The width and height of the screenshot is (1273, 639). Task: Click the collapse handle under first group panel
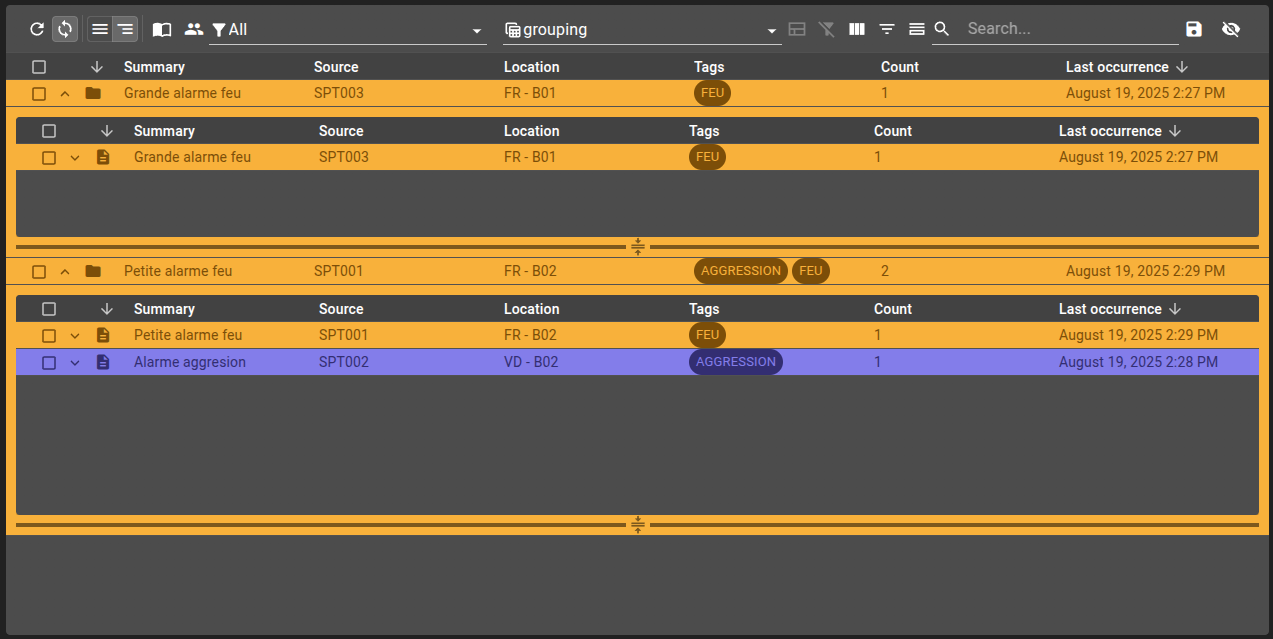(x=638, y=246)
